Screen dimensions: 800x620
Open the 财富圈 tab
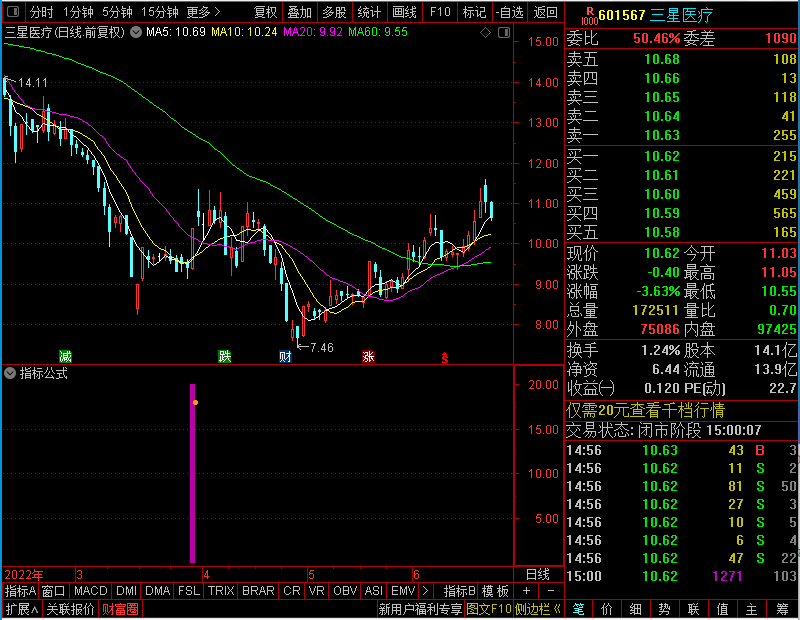pos(120,609)
